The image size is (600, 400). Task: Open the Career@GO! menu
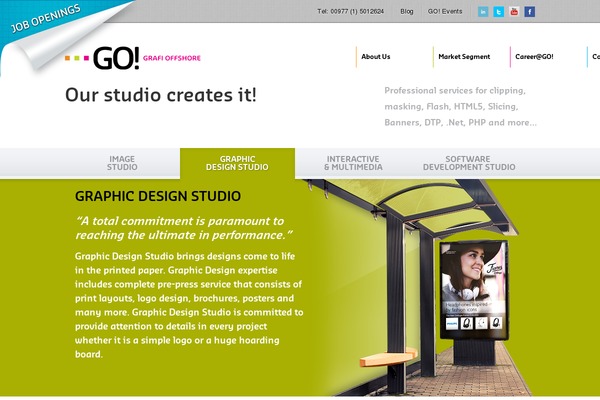tap(534, 57)
